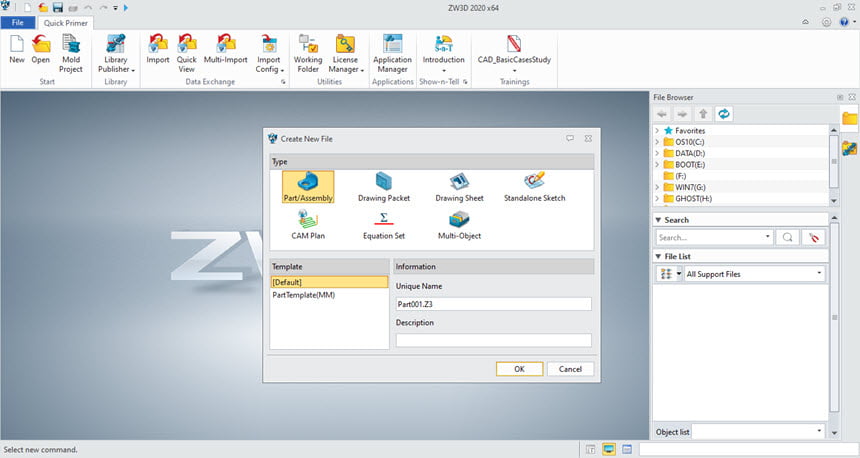Run search with the magnifier icon
The width and height of the screenshot is (860, 458).
pyautogui.click(x=787, y=238)
